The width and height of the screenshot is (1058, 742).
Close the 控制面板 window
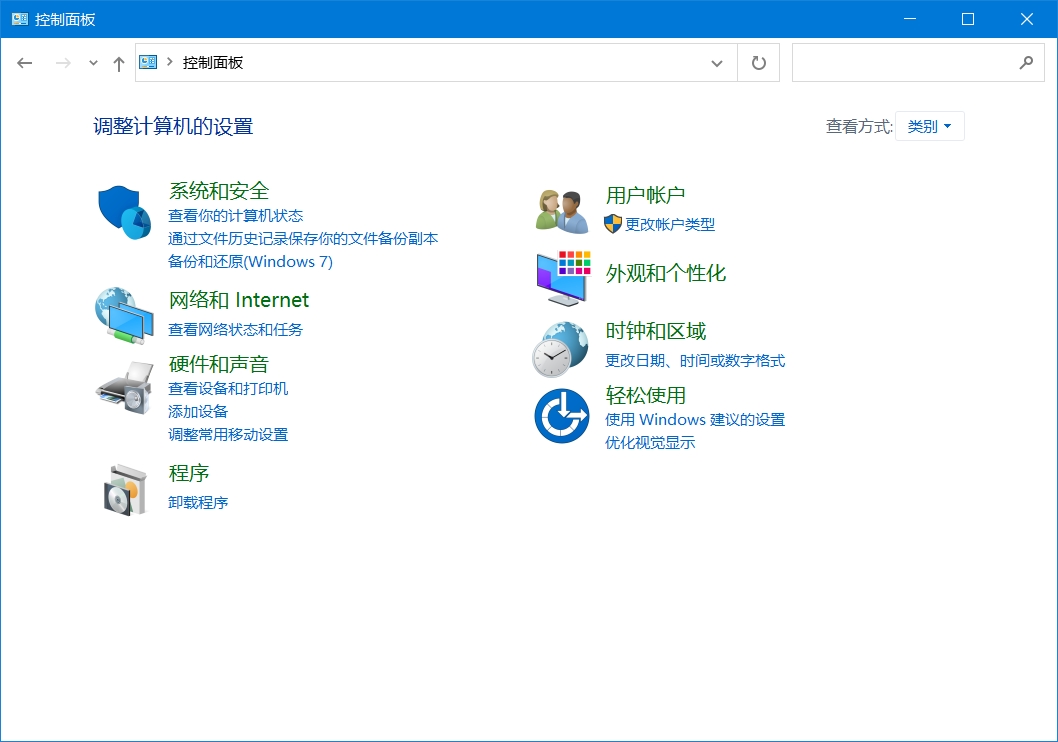(1026, 19)
